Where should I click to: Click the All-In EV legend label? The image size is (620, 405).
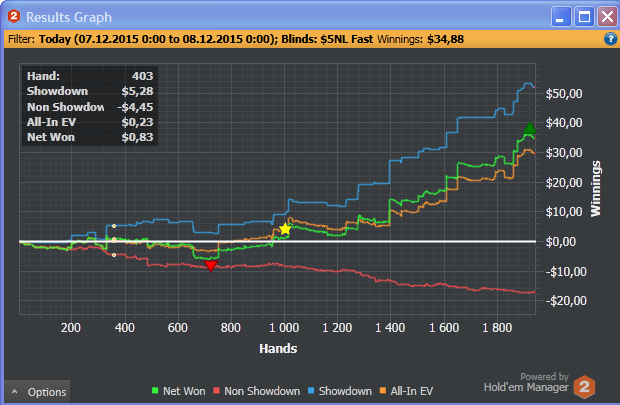tap(412, 391)
